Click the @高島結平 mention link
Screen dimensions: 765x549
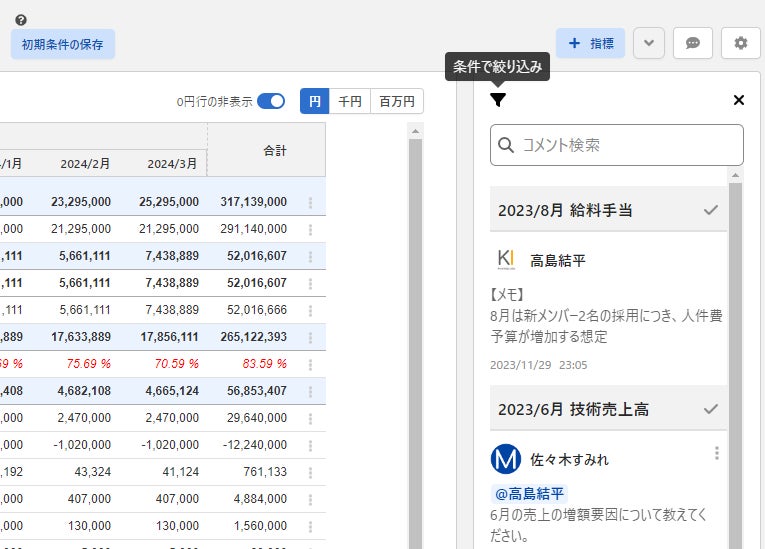click(x=529, y=494)
